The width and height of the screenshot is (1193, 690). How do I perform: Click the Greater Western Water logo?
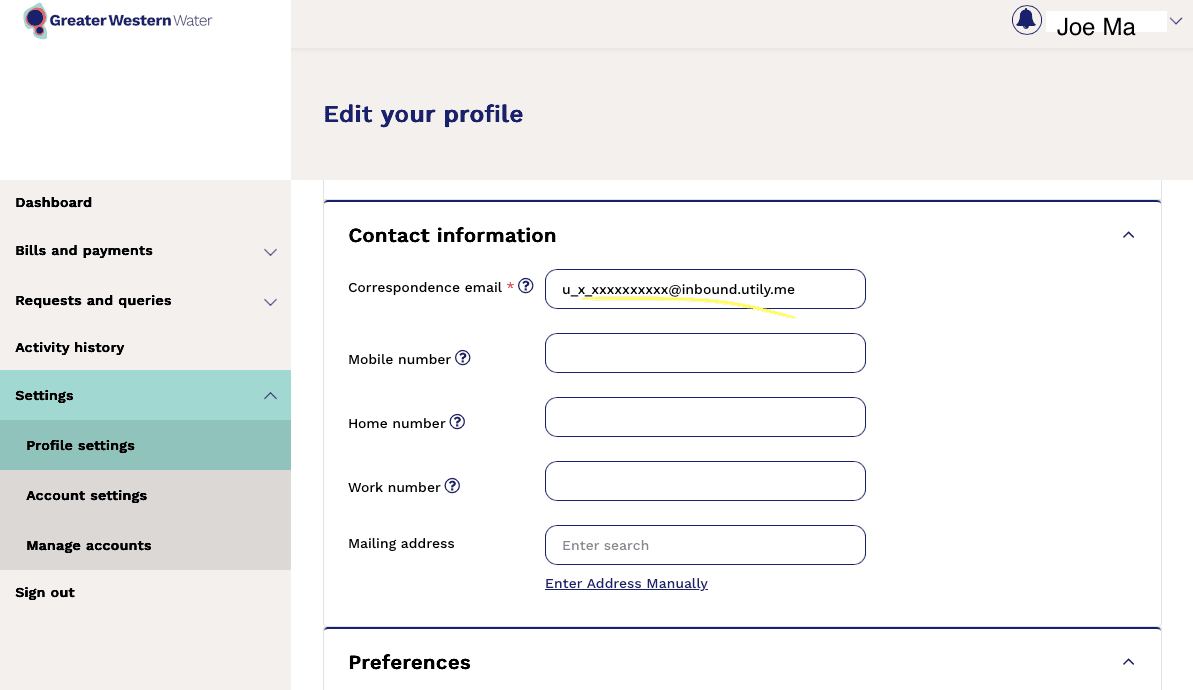pyautogui.click(x=118, y=20)
